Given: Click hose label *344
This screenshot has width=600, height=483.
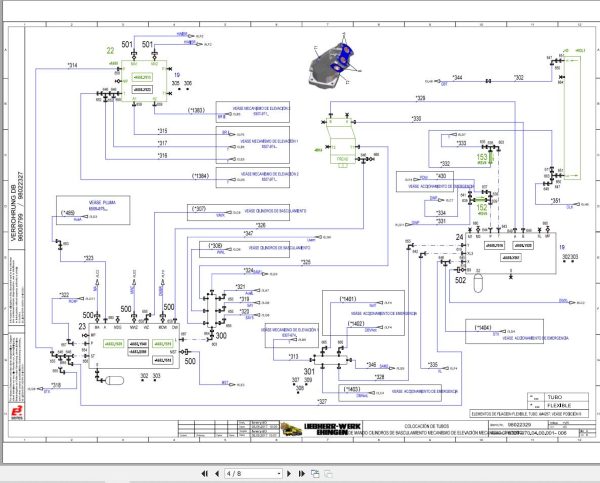Looking at the screenshot, I should click(457, 77).
